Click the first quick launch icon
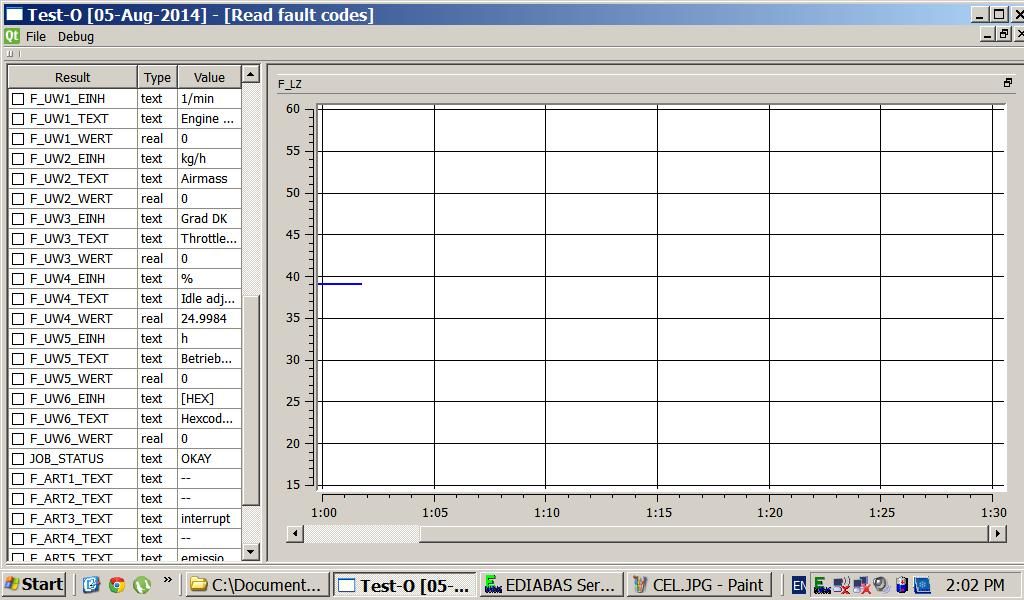This screenshot has height=600, width=1024. point(92,584)
